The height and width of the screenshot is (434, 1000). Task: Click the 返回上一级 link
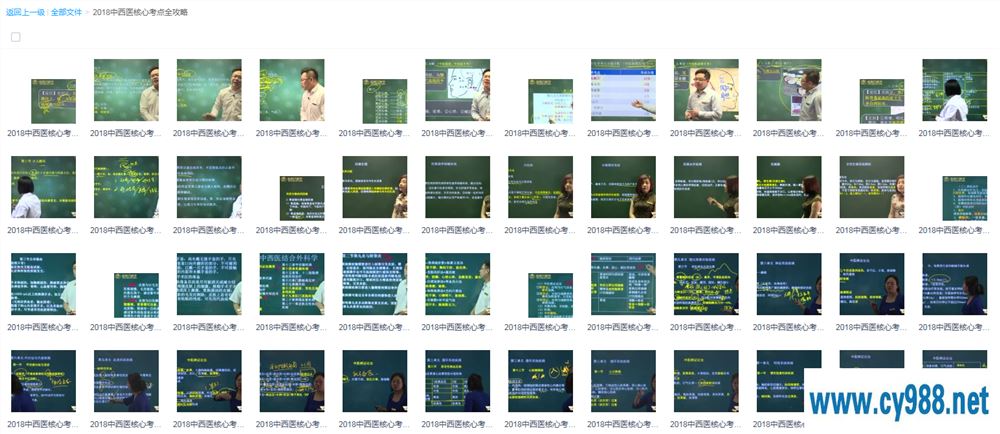pyautogui.click(x=25, y=12)
